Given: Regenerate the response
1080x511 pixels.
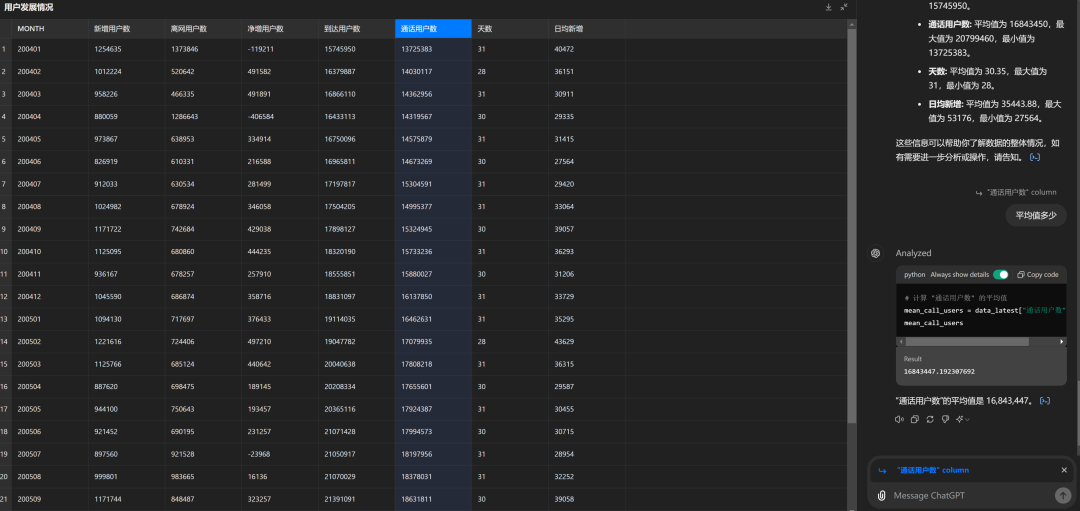Looking at the screenshot, I should tap(930, 419).
